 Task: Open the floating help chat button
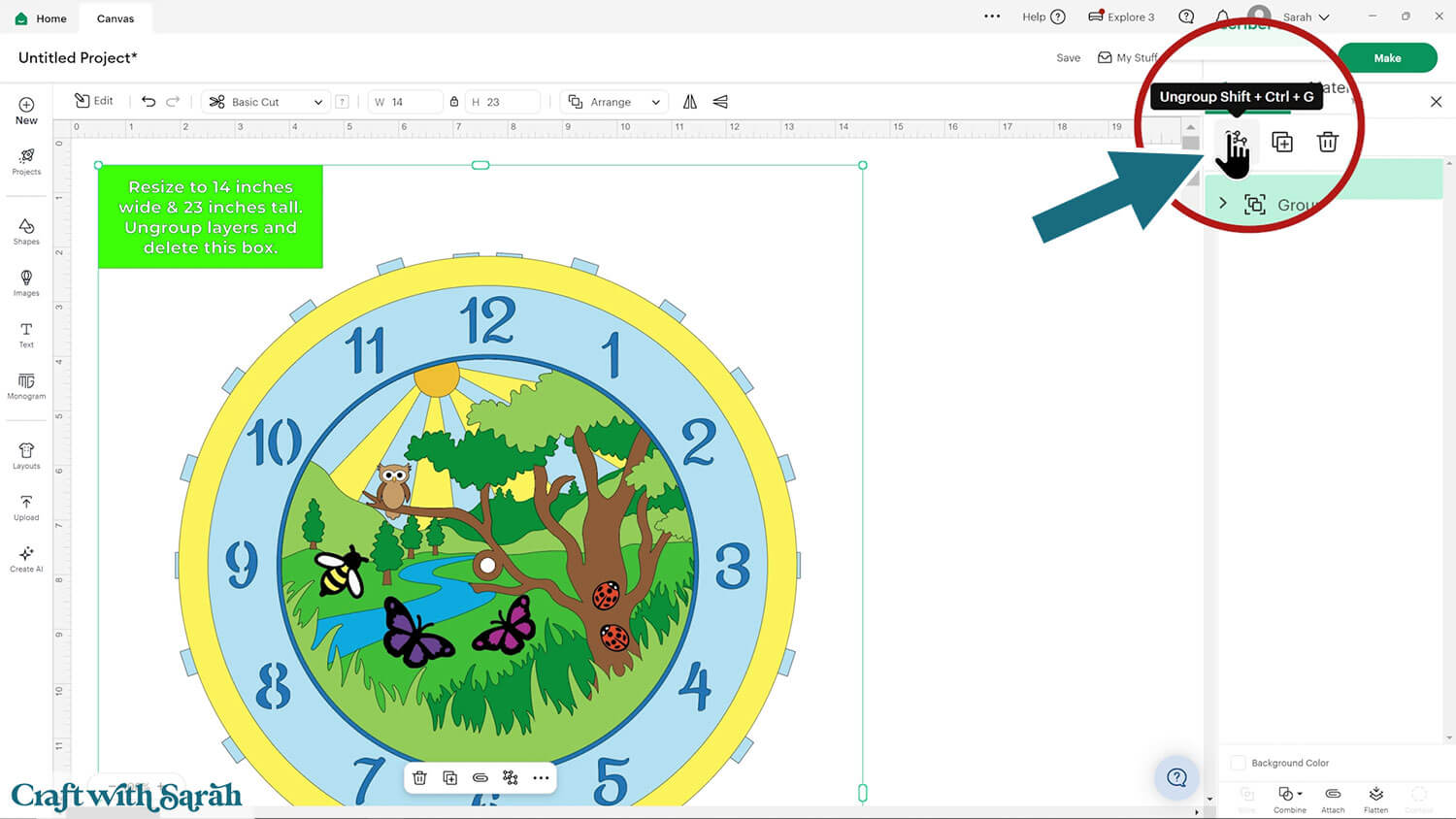click(x=1176, y=777)
